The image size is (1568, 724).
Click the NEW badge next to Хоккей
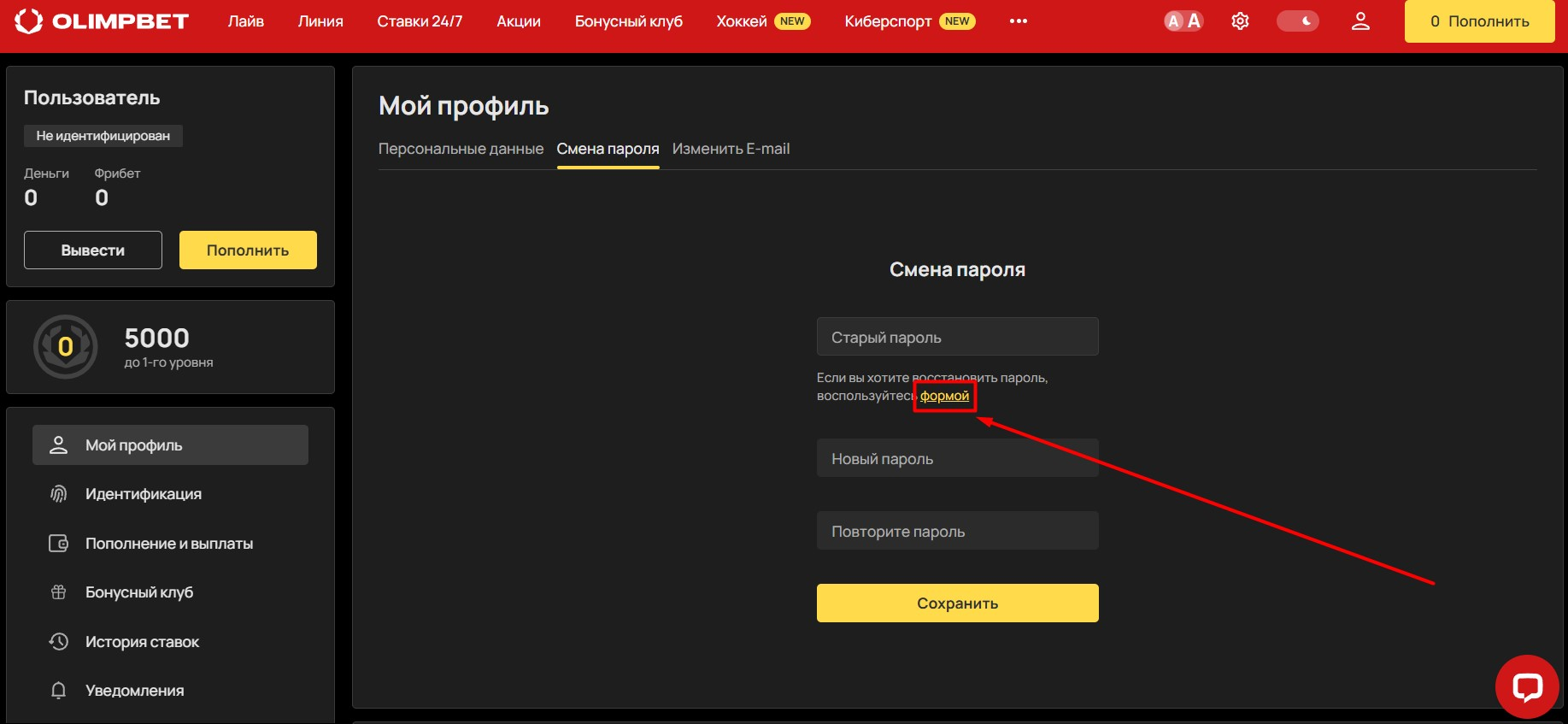point(792,21)
